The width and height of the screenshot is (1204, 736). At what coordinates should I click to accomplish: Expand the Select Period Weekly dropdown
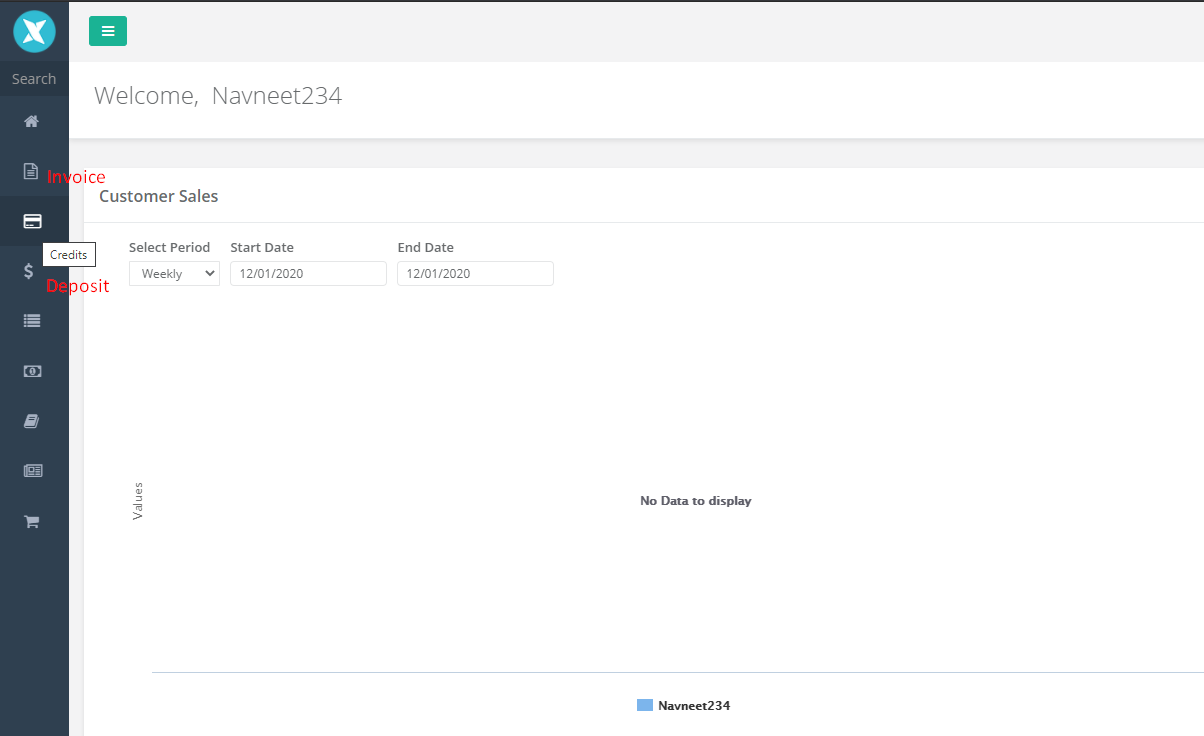pos(174,274)
